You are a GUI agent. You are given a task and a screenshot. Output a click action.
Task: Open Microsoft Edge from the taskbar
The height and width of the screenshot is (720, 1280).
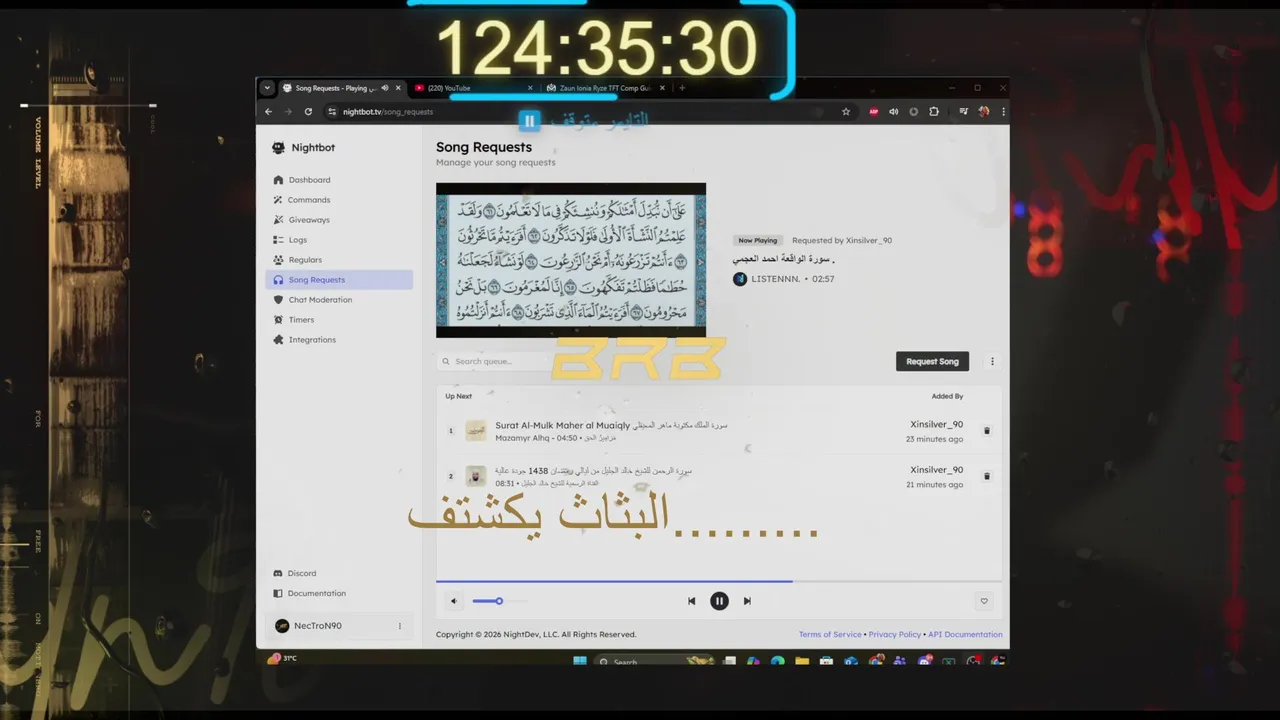tap(778, 661)
